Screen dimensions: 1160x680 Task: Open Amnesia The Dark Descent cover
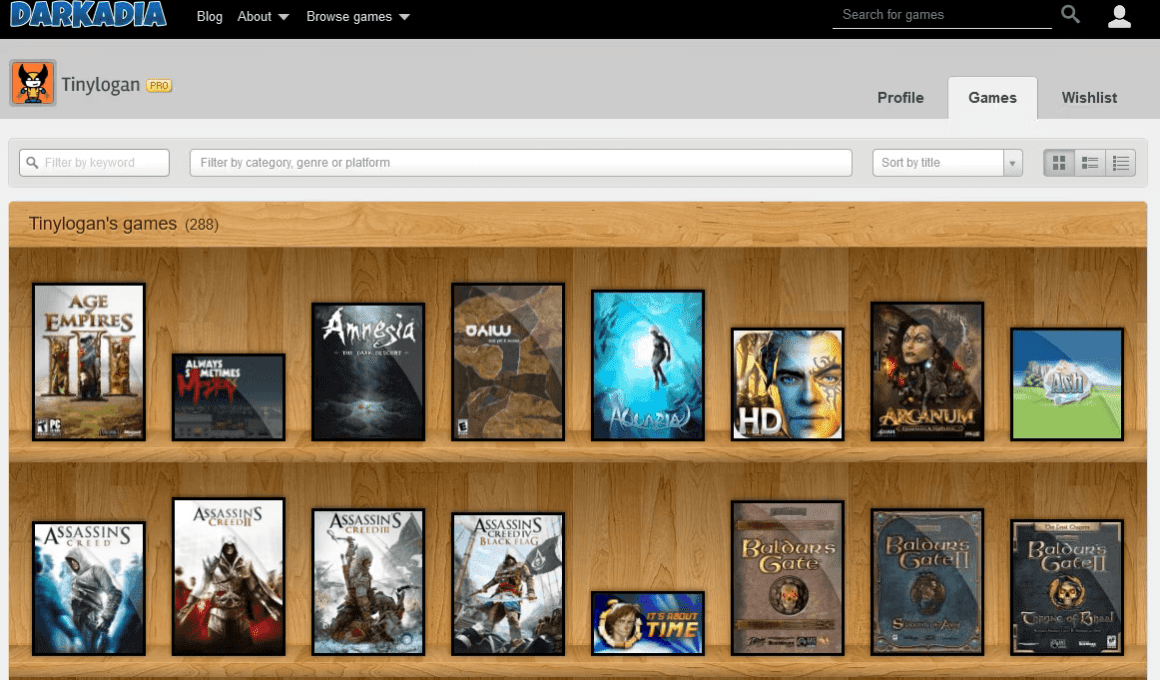coord(368,371)
